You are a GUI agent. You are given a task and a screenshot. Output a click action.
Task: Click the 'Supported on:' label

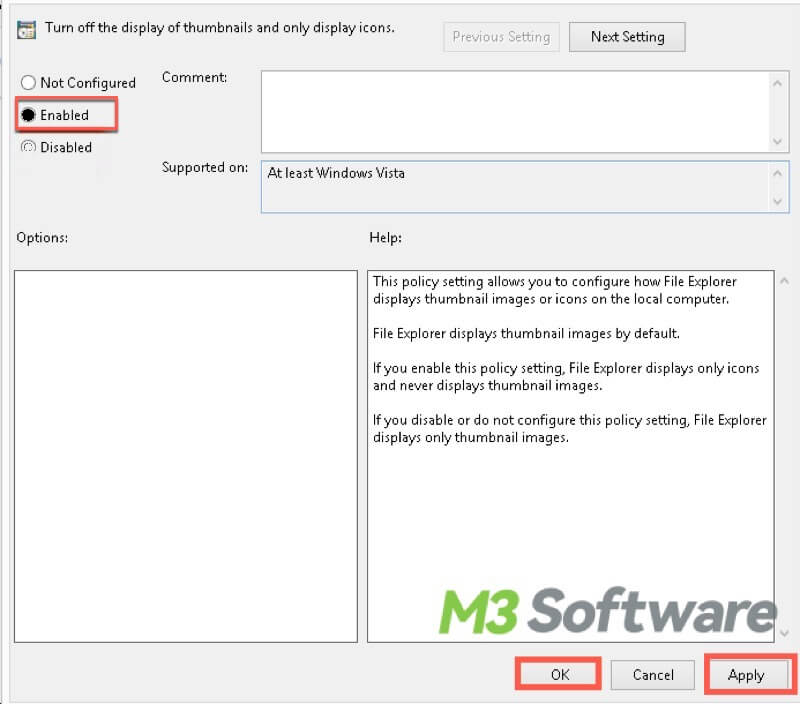(205, 168)
